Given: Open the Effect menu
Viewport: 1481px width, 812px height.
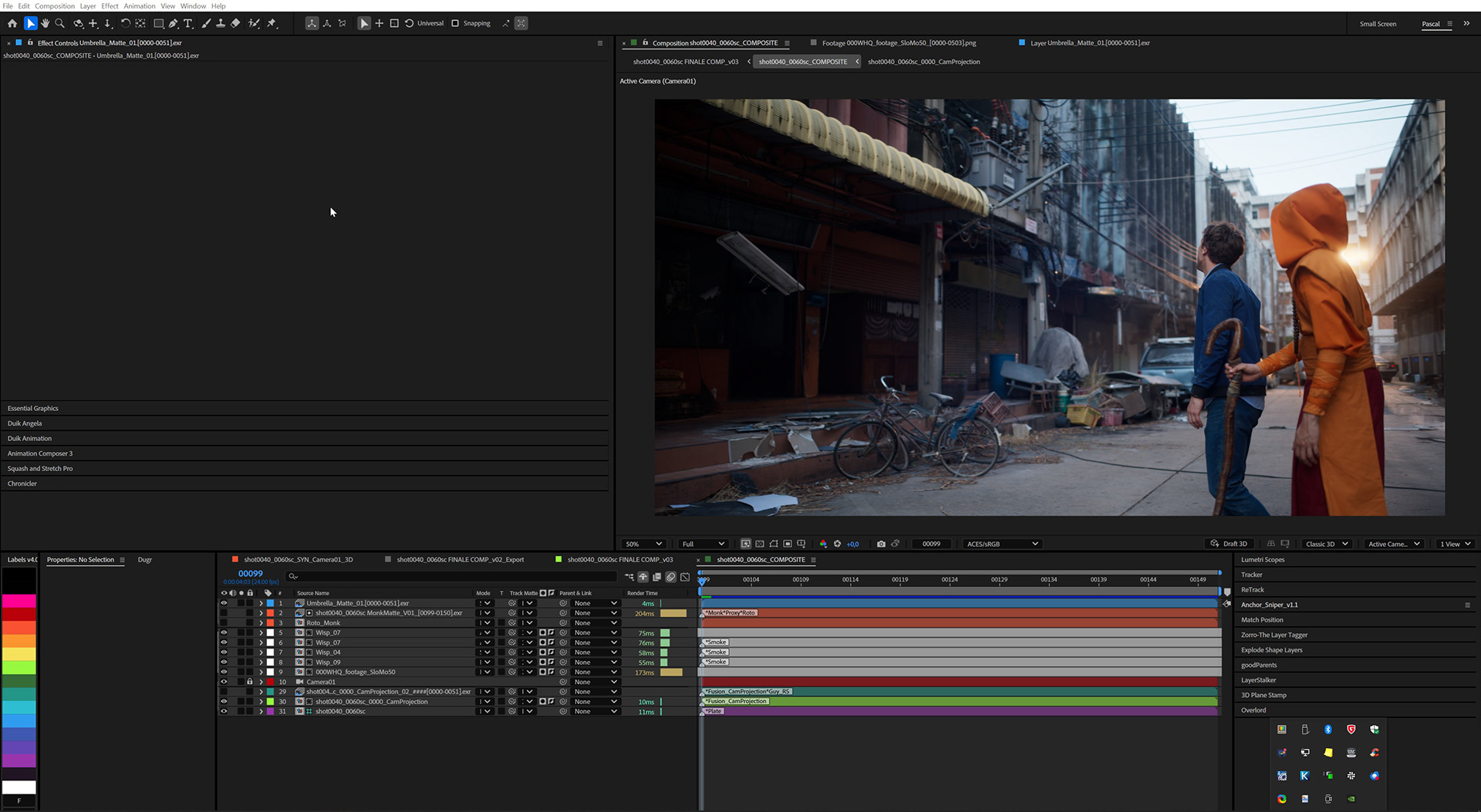Looking at the screenshot, I should click(110, 5).
